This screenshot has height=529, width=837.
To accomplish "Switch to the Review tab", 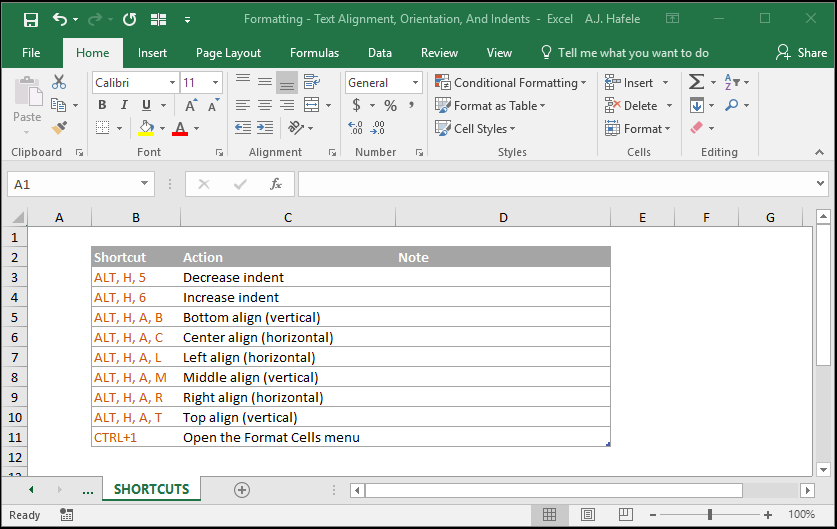I will click(x=439, y=53).
